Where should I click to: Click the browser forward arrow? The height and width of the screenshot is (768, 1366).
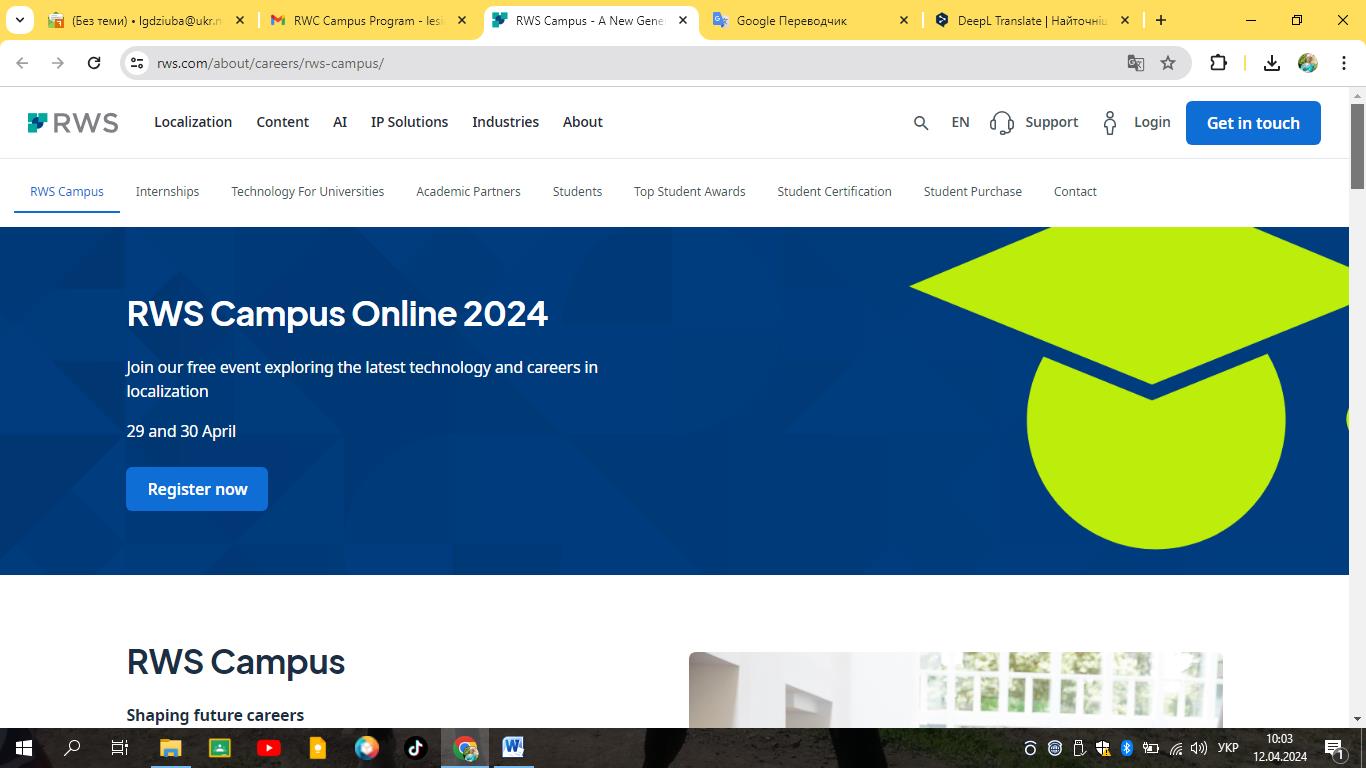pyautogui.click(x=58, y=63)
